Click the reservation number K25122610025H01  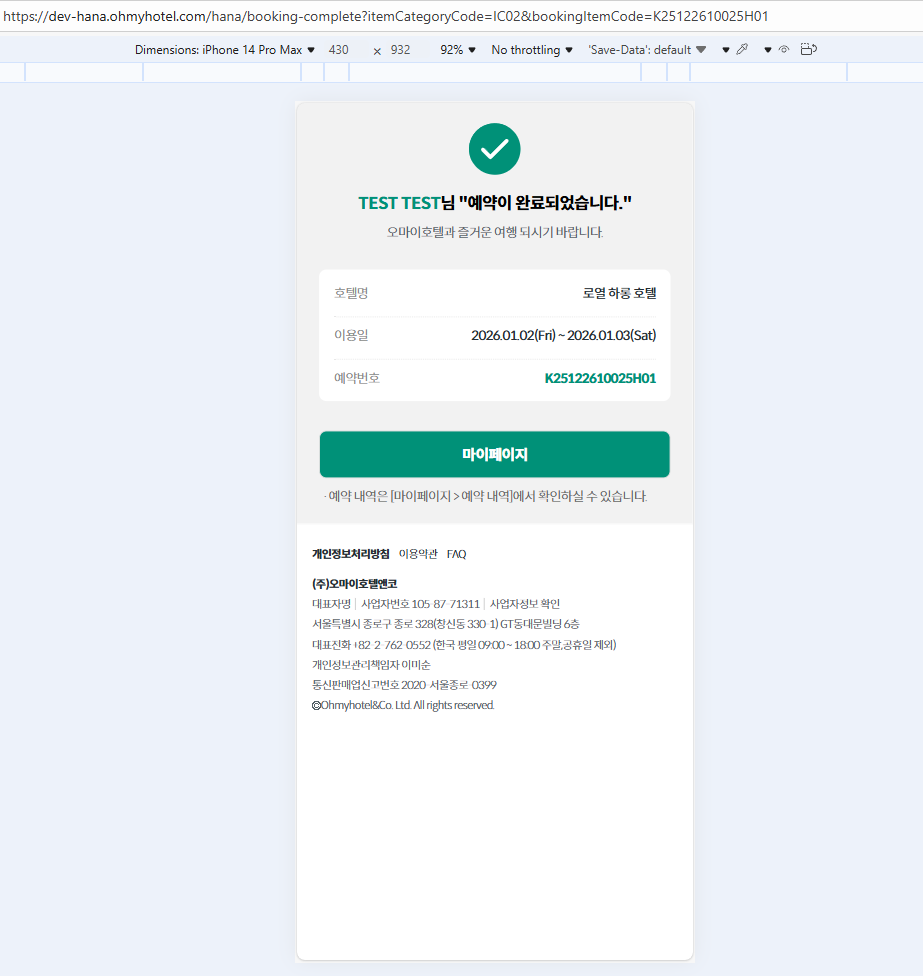[x=600, y=378]
